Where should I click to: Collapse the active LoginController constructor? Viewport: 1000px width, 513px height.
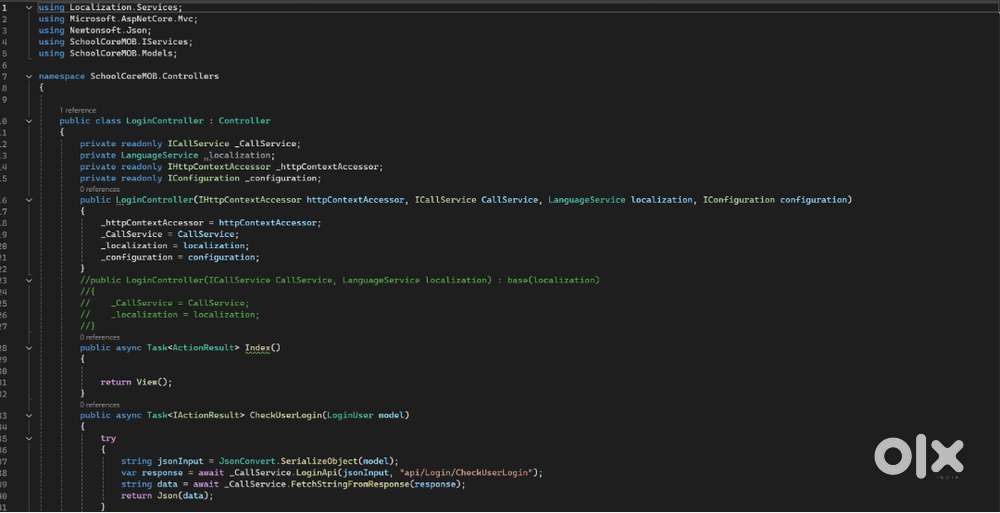(28, 200)
